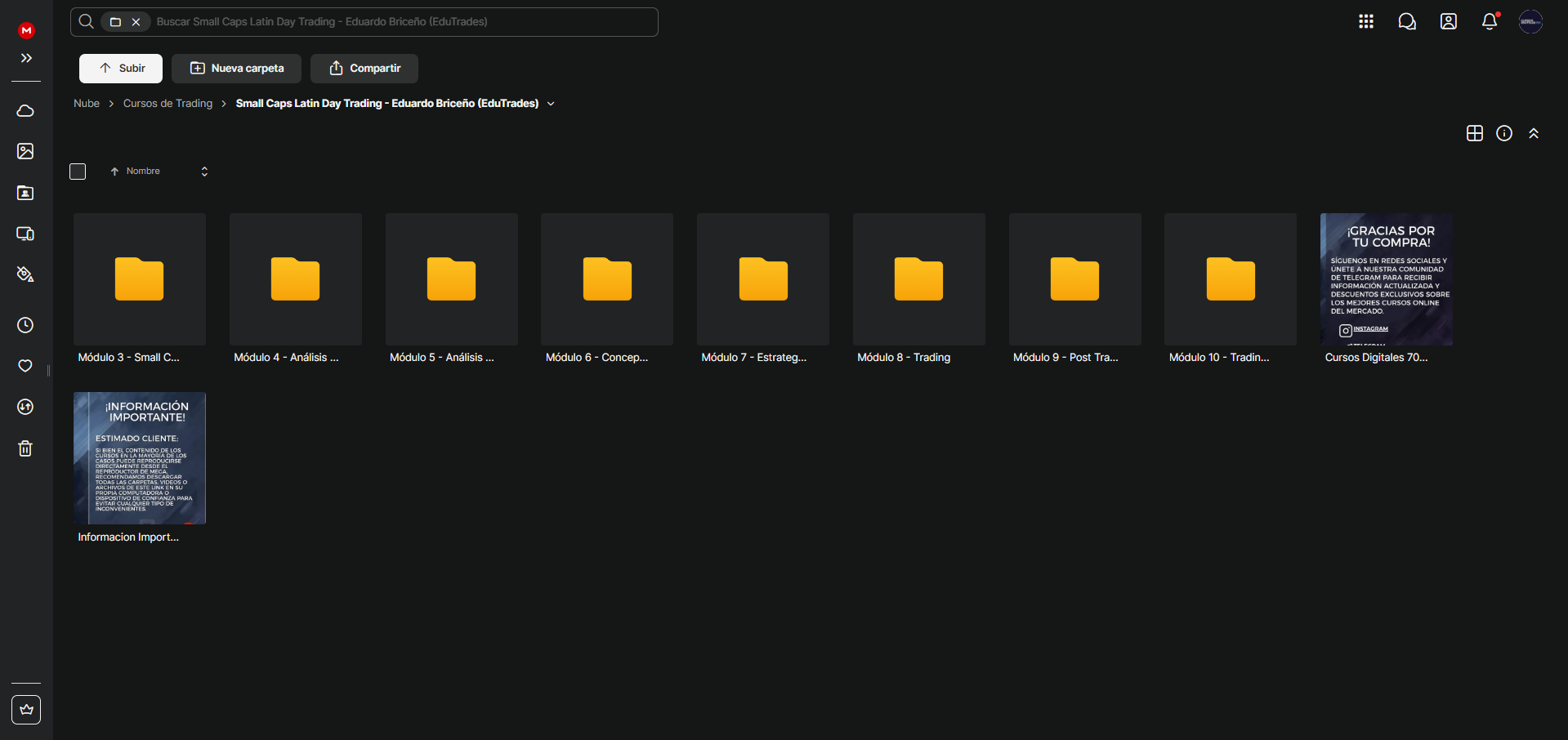1568x740 pixels.
Task: Open the Rubbish bin icon in sidebar
Action: 25,448
